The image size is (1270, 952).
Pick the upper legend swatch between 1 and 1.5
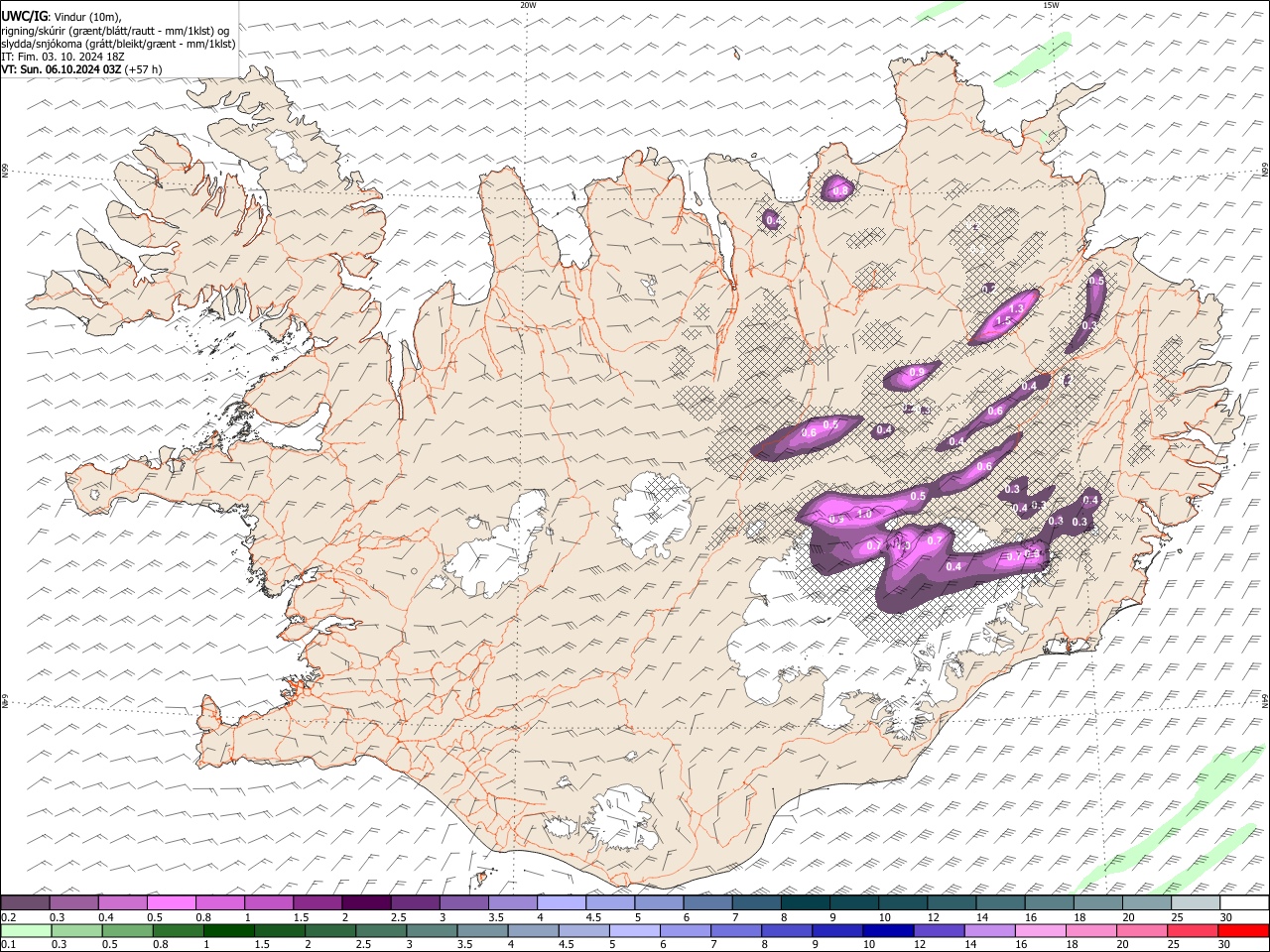pos(269,902)
